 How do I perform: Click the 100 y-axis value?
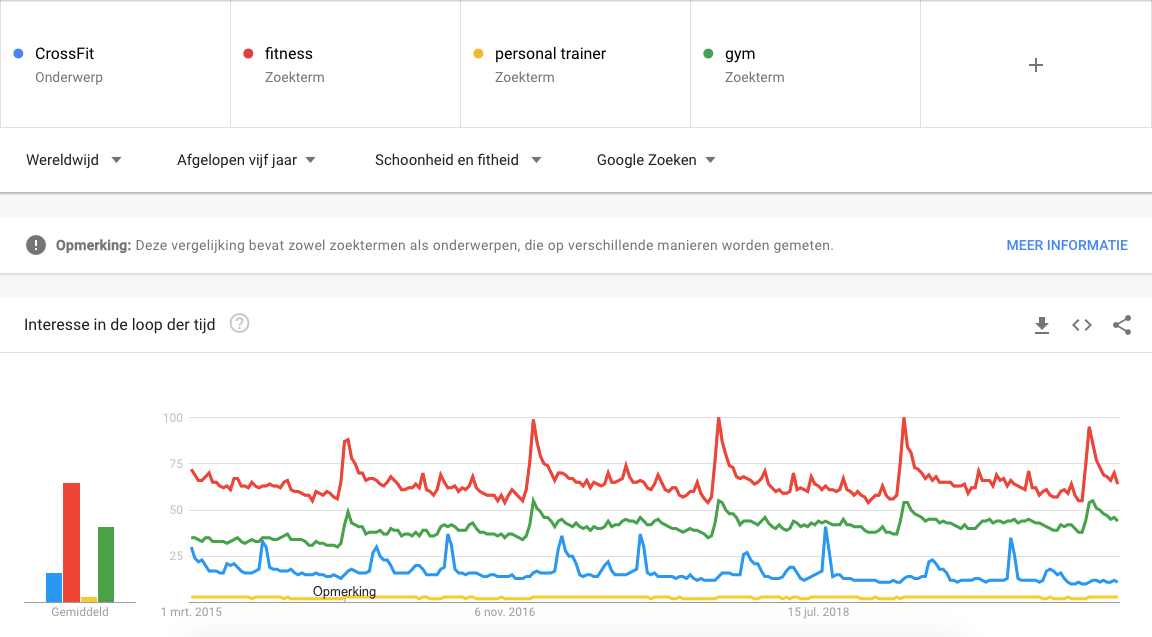(173, 418)
